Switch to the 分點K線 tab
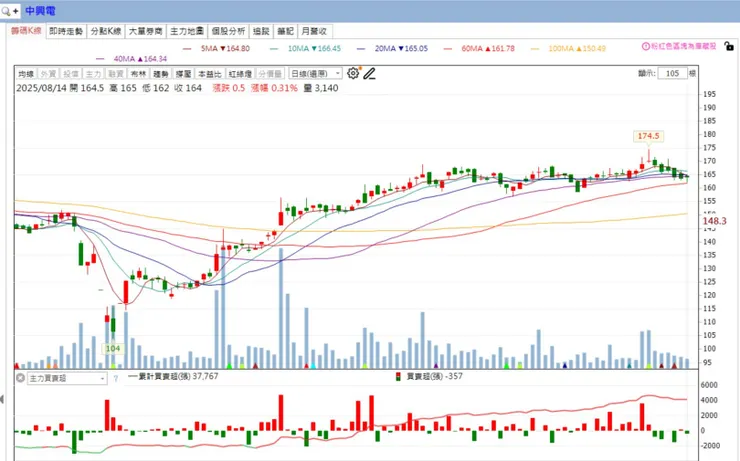The width and height of the screenshot is (740, 461). pyautogui.click(x=106, y=31)
